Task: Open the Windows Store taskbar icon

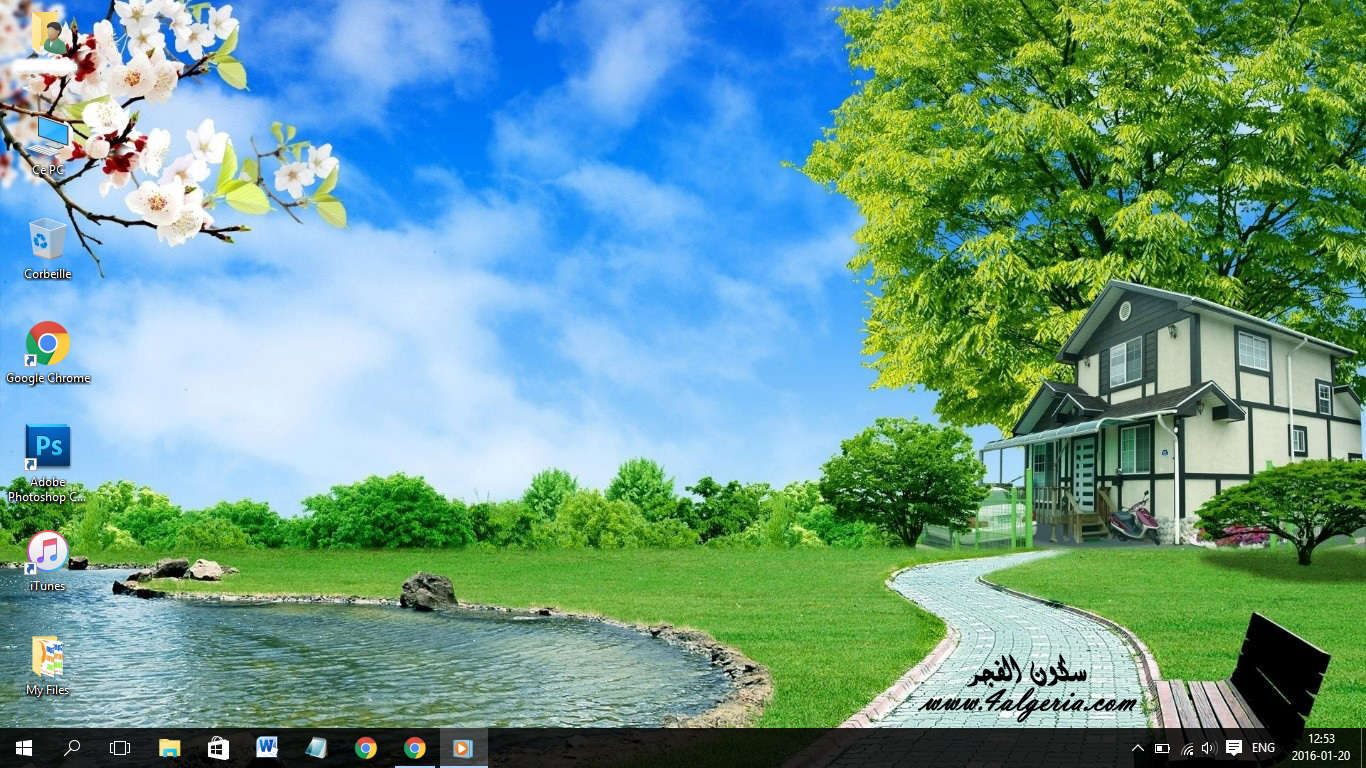Action: pyautogui.click(x=218, y=748)
